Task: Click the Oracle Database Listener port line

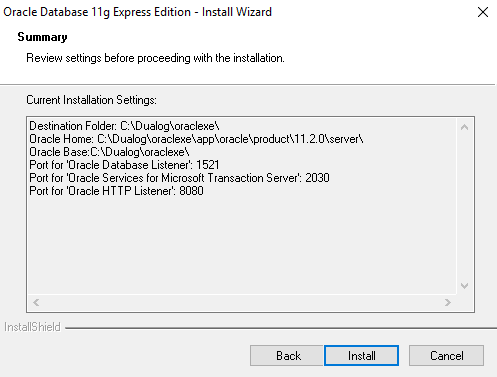Action: 124,165
